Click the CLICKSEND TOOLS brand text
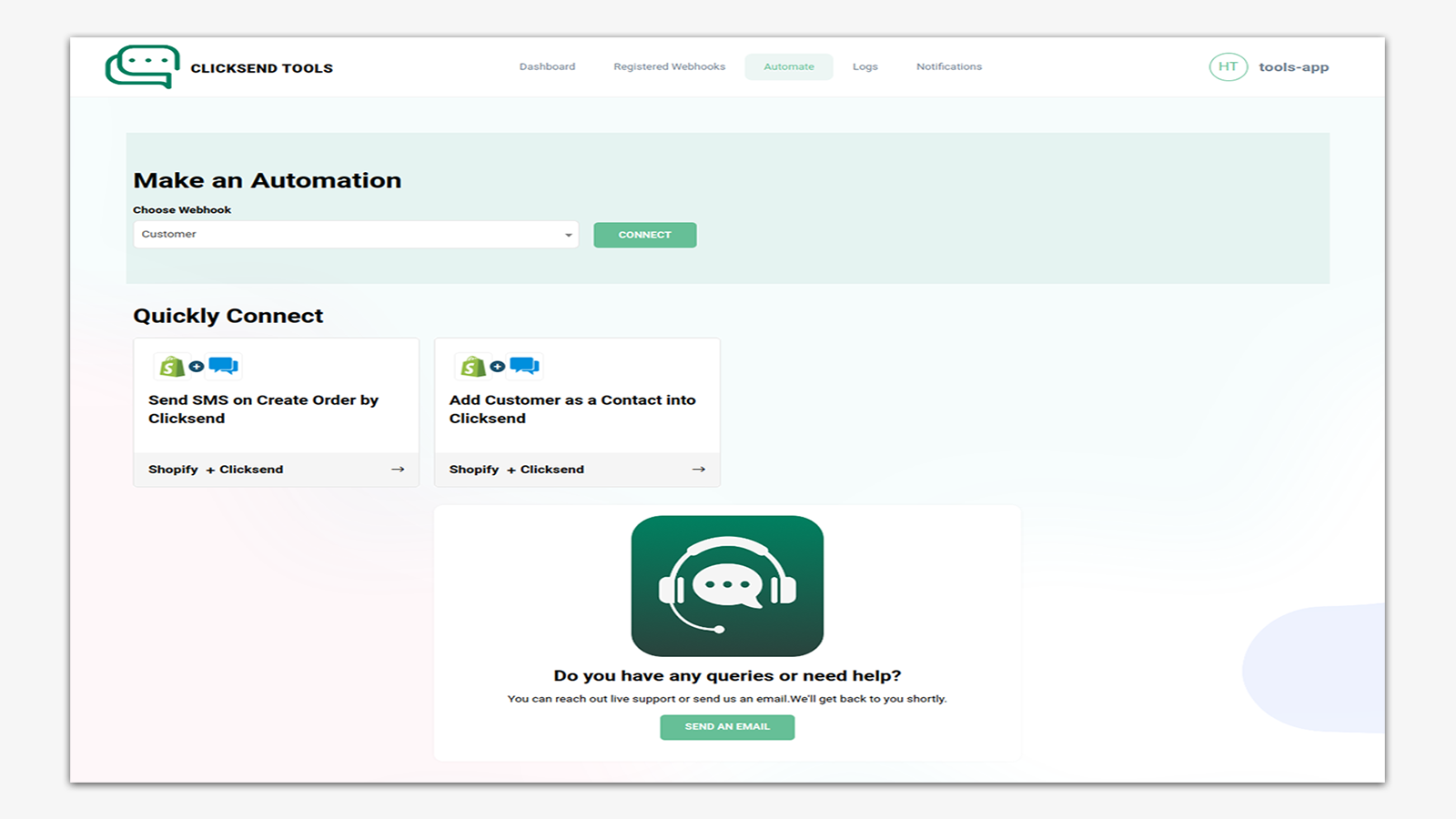 (261, 68)
